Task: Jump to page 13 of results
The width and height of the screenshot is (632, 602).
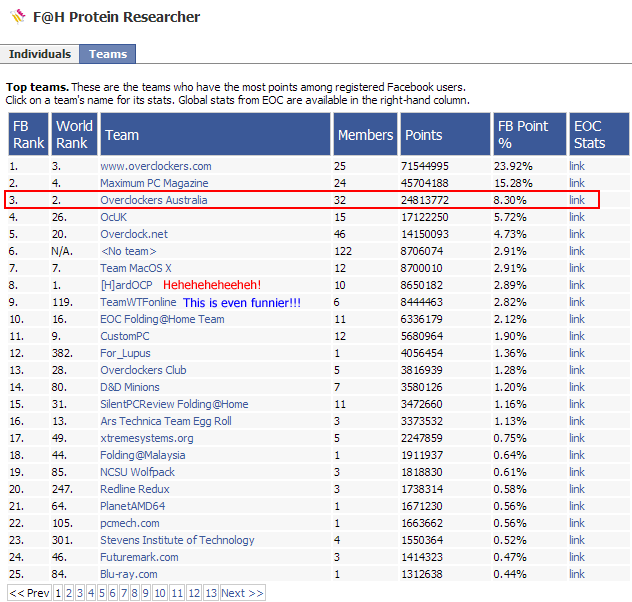Action: 211,593
